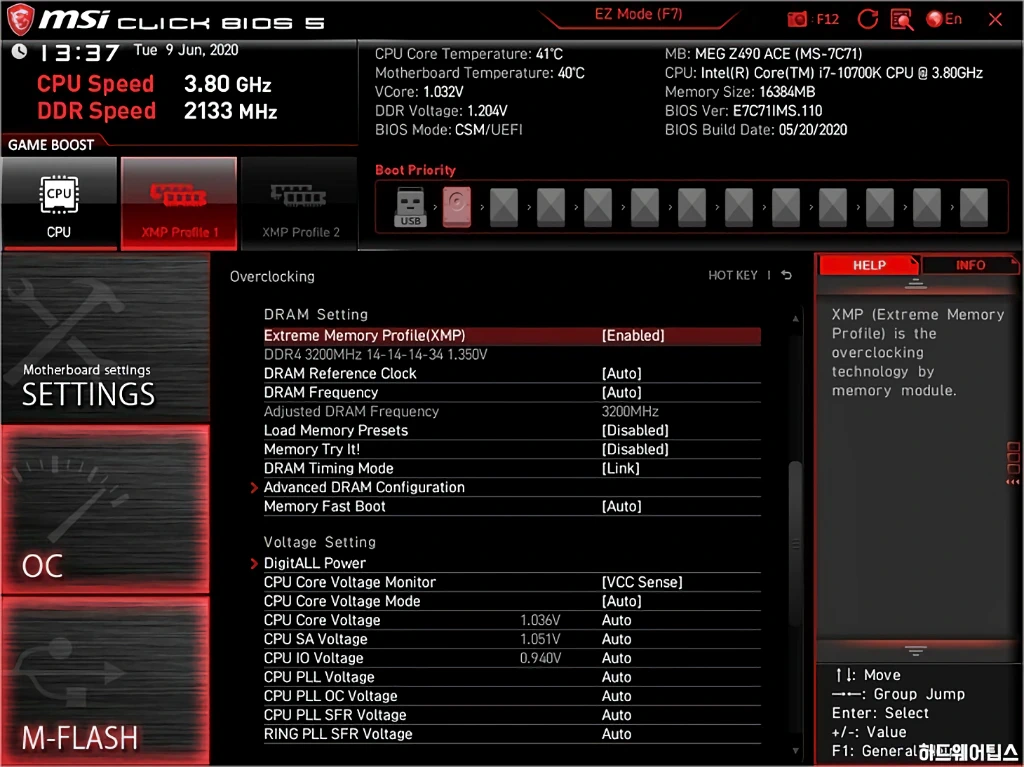Screen dimensions: 1024x767
Task: Click the circular arrow reset icon
Action: pyautogui.click(x=868, y=19)
